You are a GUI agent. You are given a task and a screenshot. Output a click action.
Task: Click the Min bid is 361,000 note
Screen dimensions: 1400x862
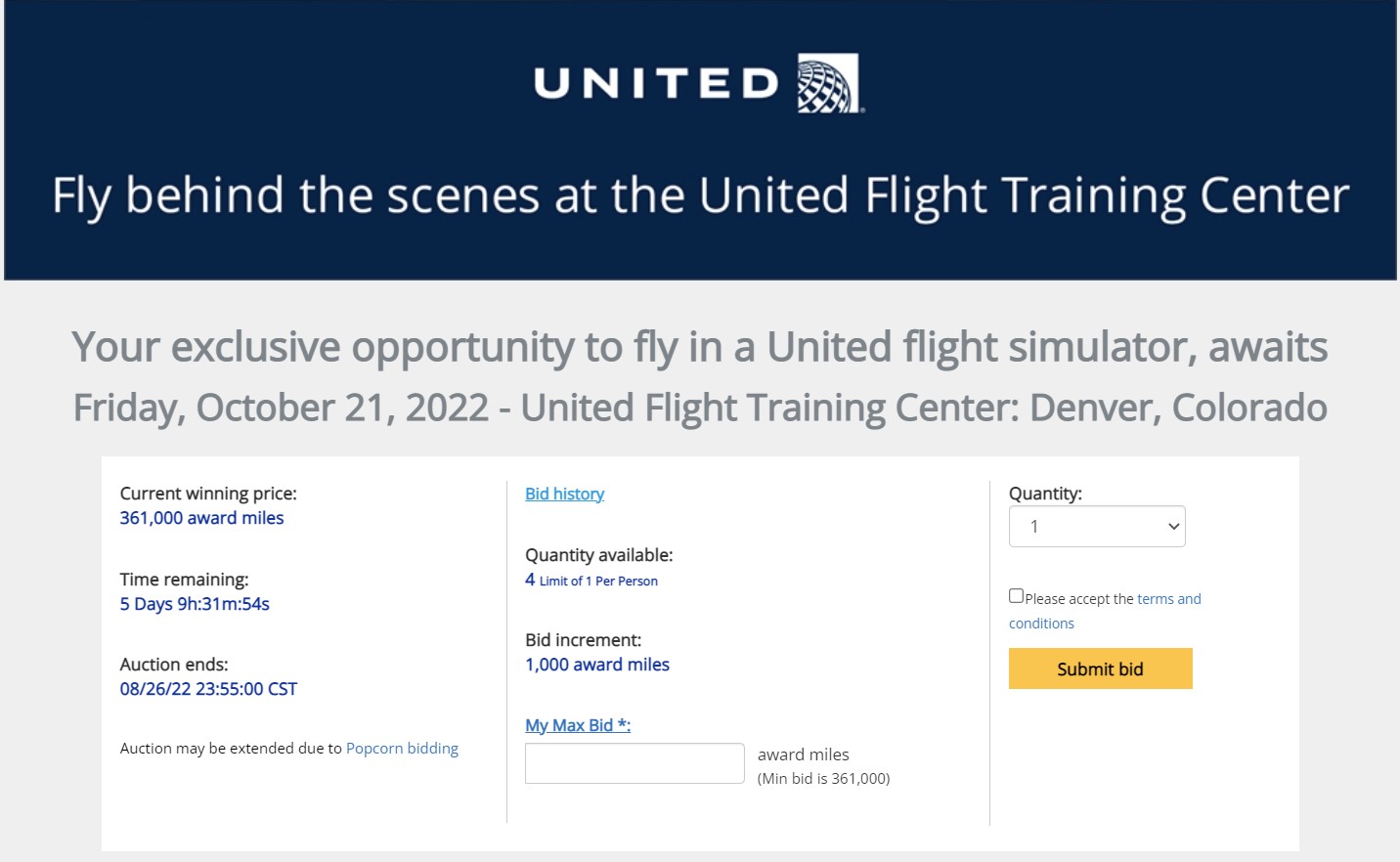[x=824, y=778]
